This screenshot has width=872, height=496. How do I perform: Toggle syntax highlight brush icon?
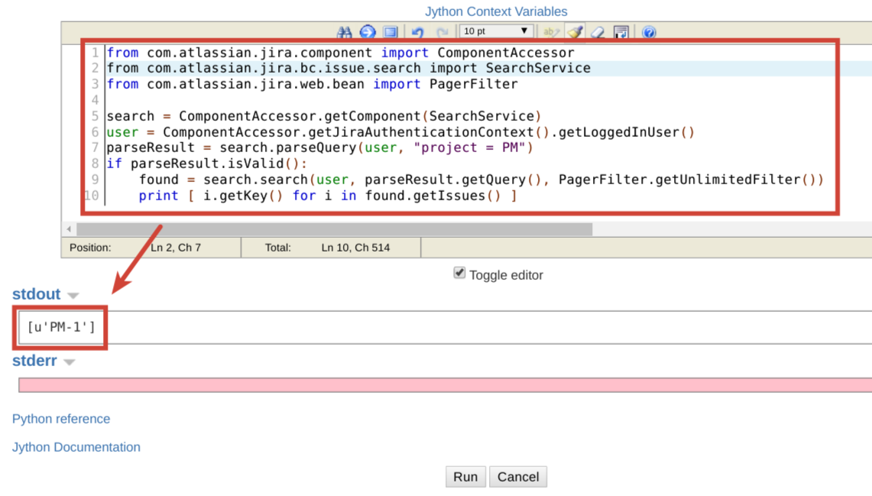[x=575, y=32]
